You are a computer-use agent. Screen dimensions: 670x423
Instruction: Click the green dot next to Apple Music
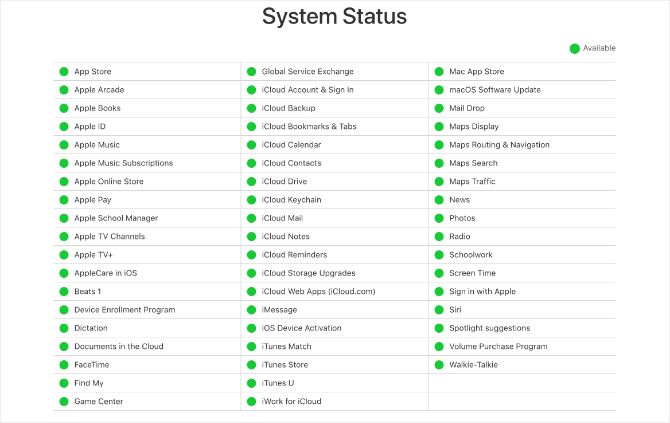[x=63, y=145]
